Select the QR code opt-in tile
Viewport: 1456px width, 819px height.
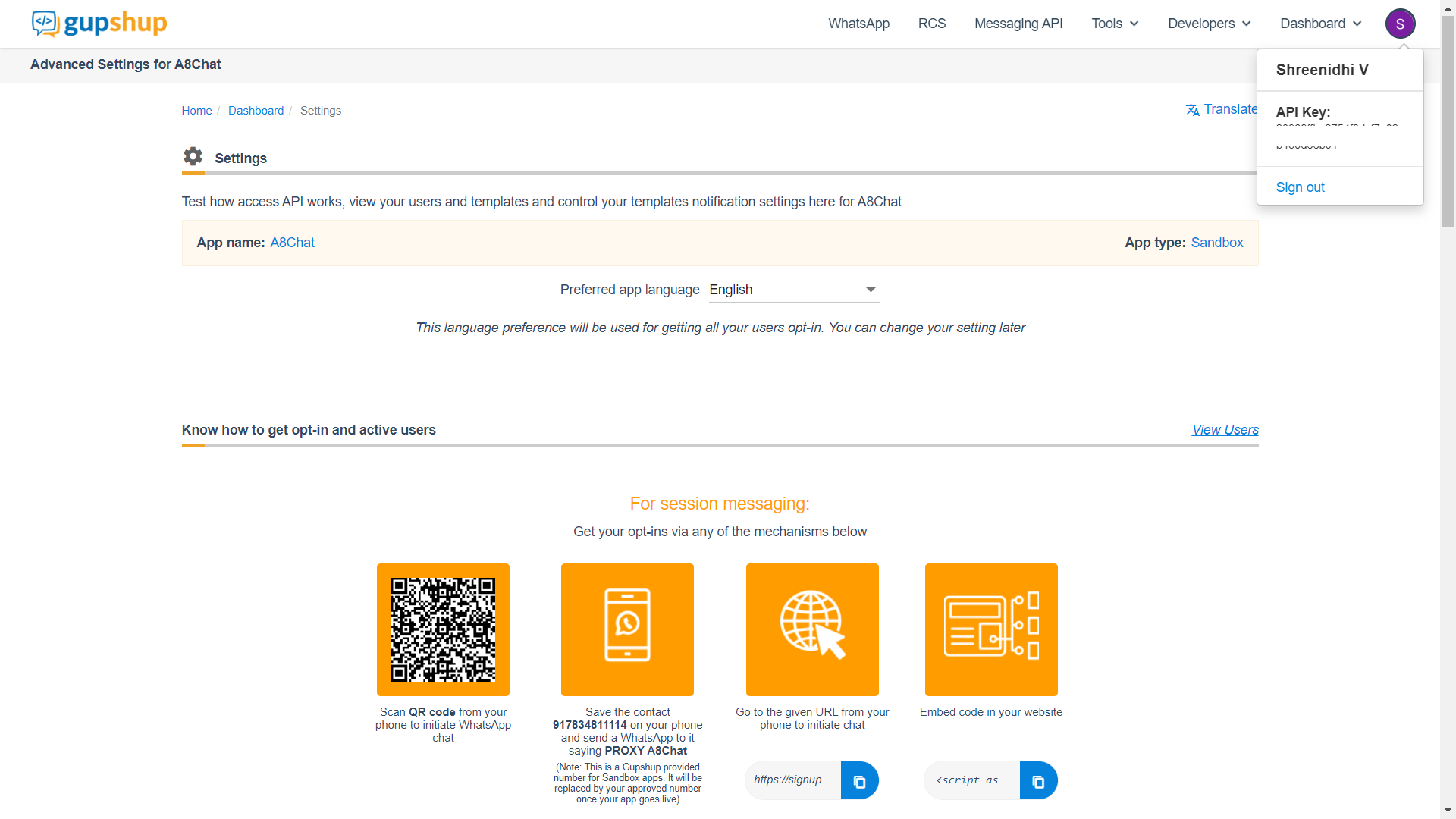pos(443,629)
